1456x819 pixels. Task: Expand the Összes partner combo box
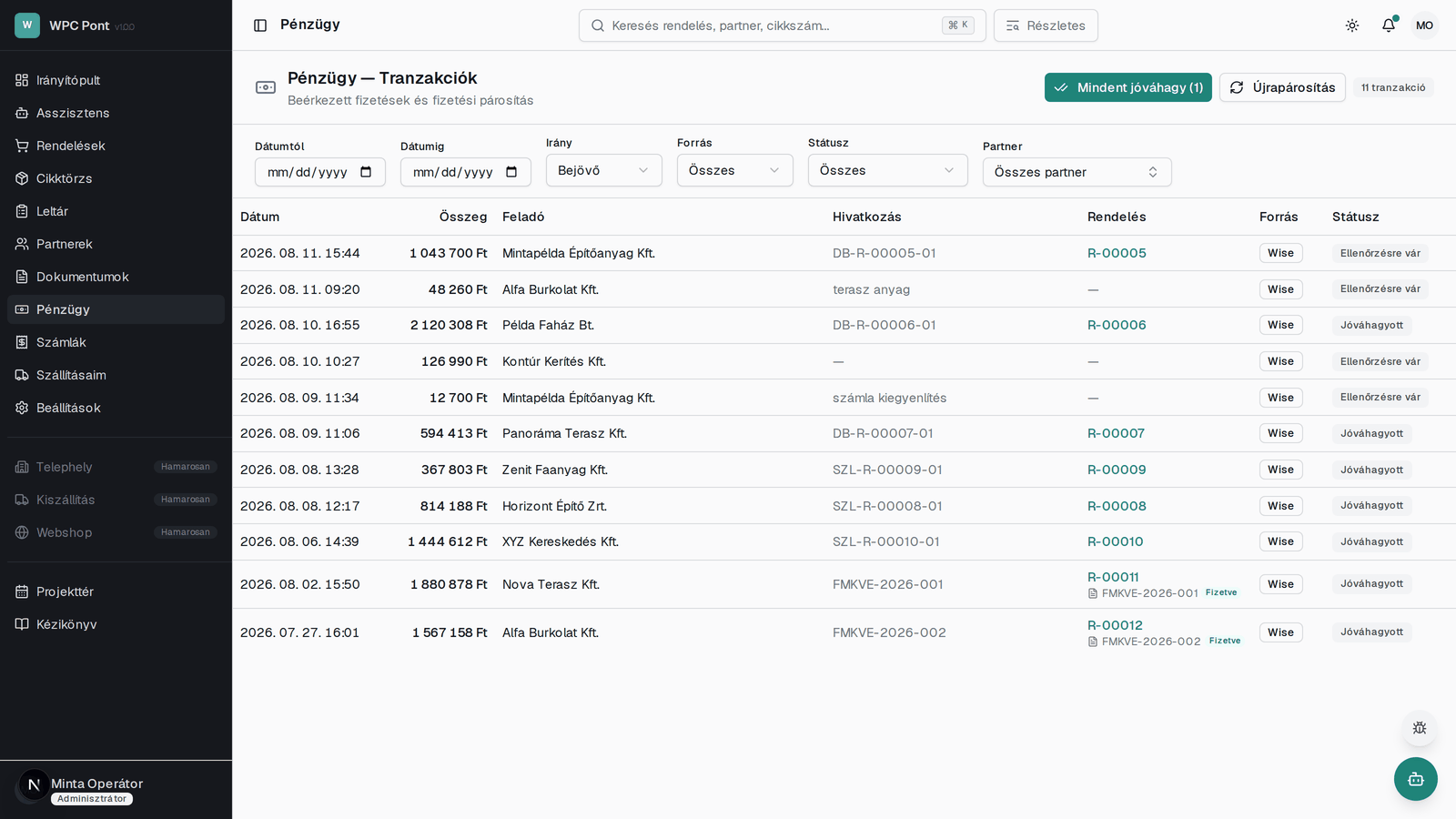(x=1077, y=172)
